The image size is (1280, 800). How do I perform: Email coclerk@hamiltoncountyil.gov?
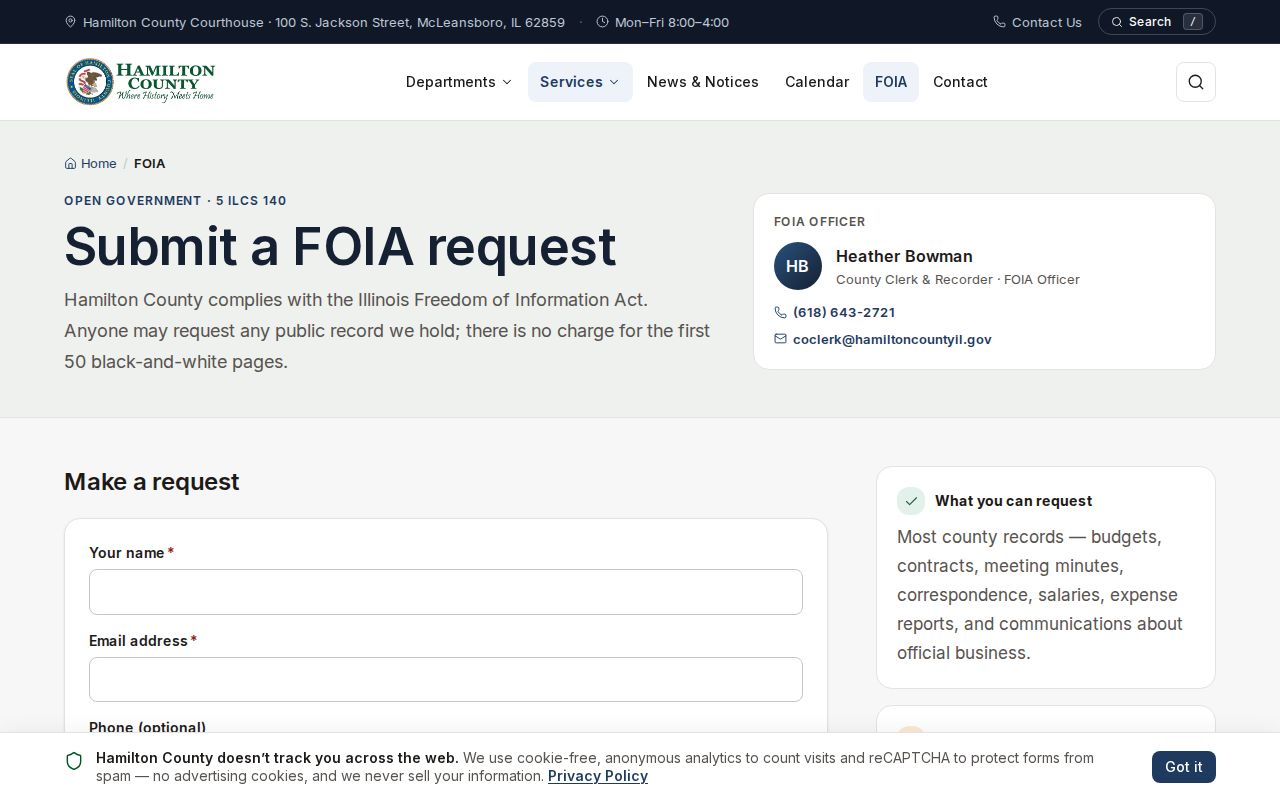coord(892,339)
